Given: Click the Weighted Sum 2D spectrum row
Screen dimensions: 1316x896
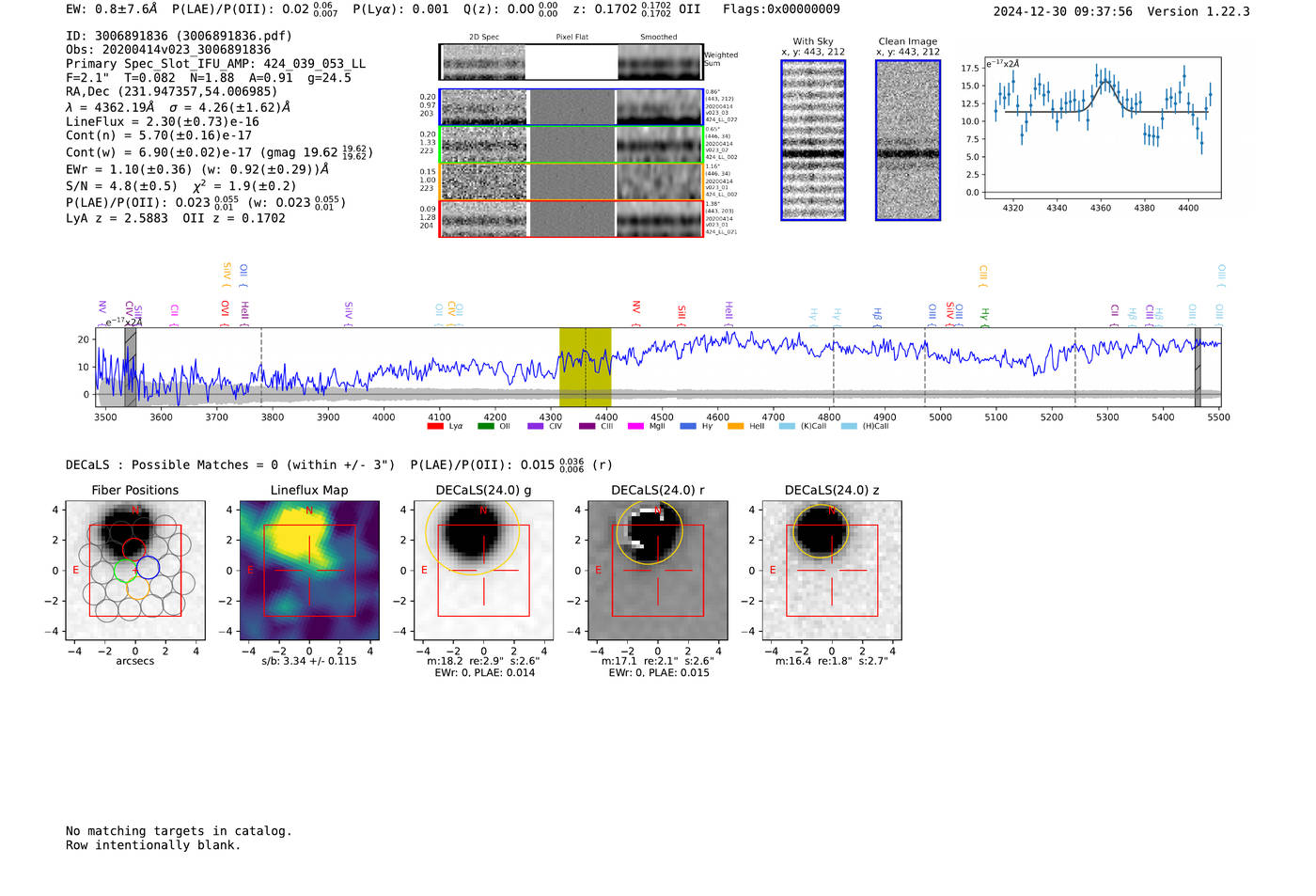Looking at the screenshot, I should pos(571,62).
